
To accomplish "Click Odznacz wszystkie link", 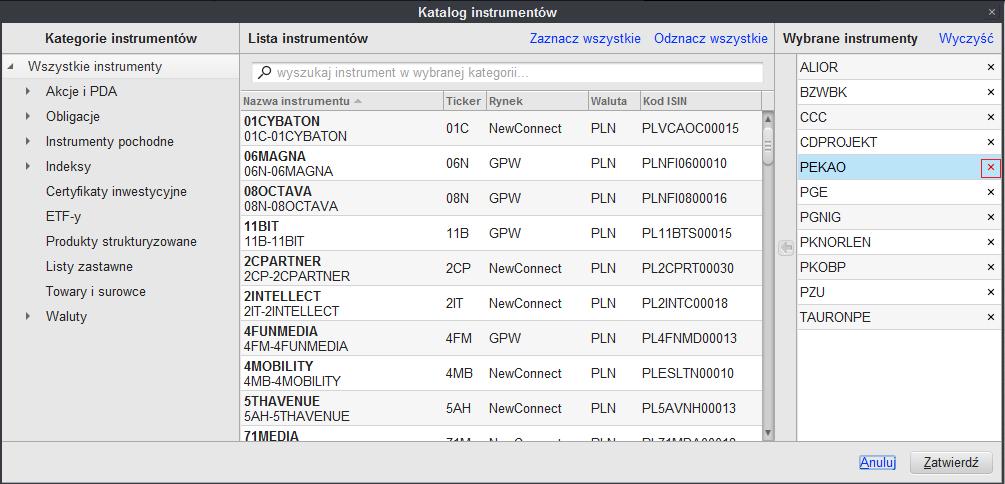I will 711,38.
